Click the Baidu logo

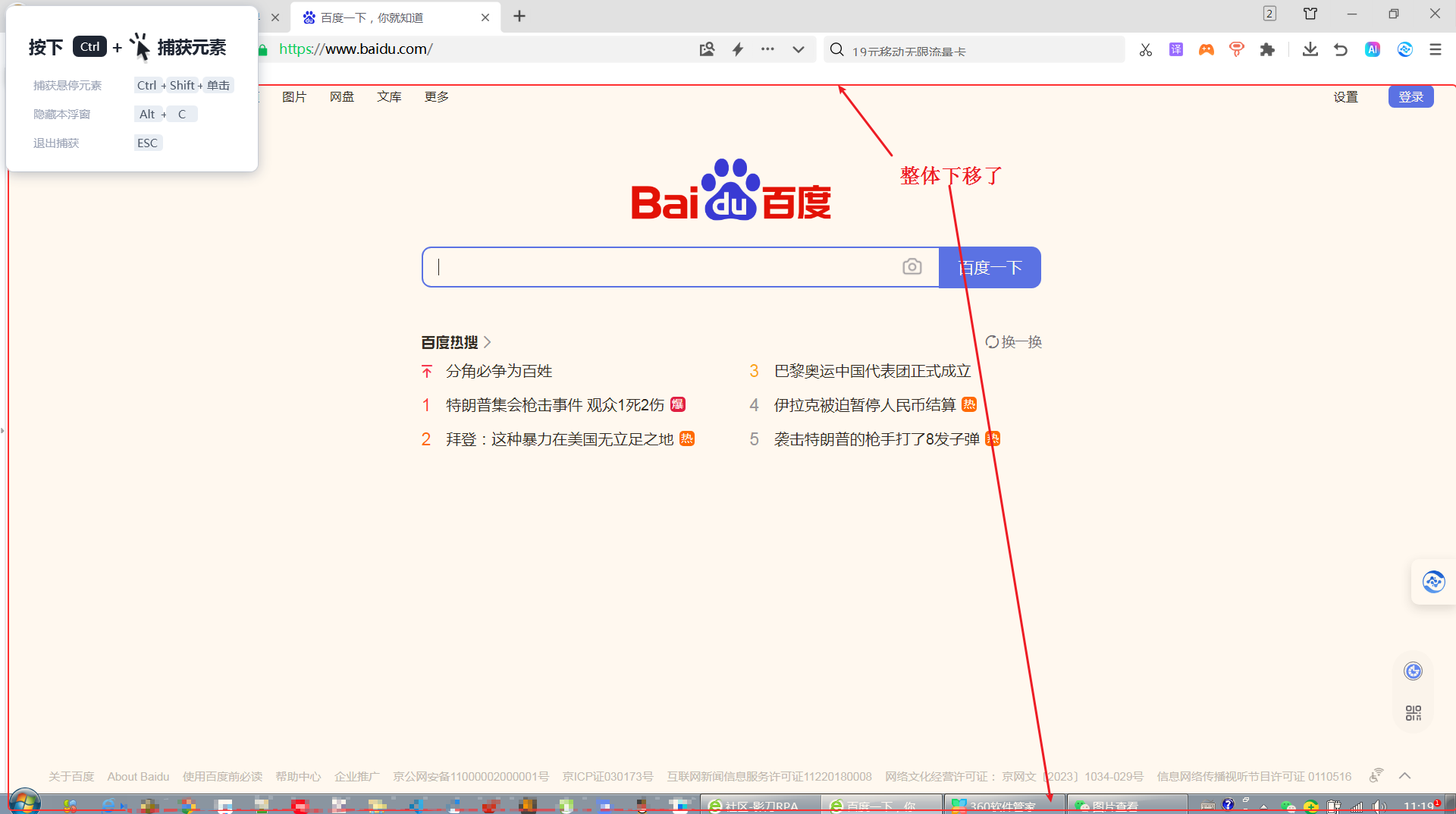[x=731, y=190]
